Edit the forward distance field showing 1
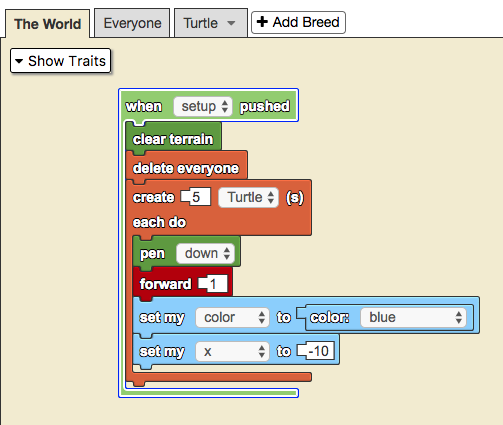Screen dimensions: 503x425 (x=213, y=284)
